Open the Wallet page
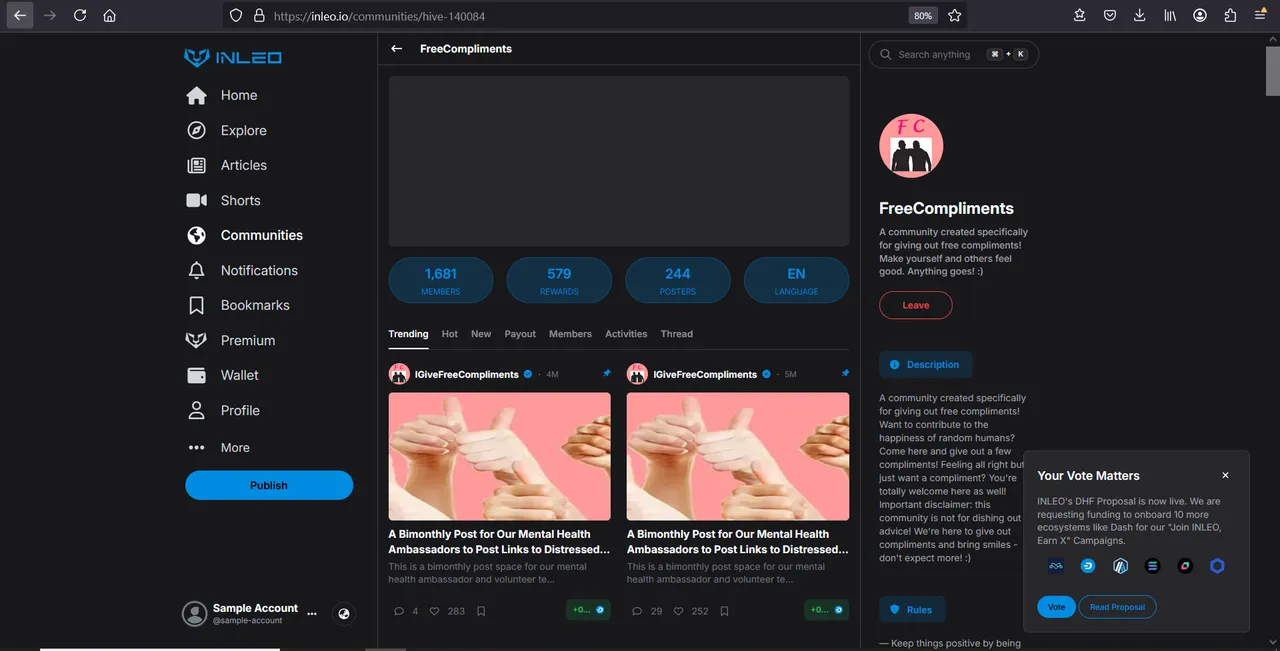The width and height of the screenshot is (1280, 651). pyautogui.click(x=223, y=375)
